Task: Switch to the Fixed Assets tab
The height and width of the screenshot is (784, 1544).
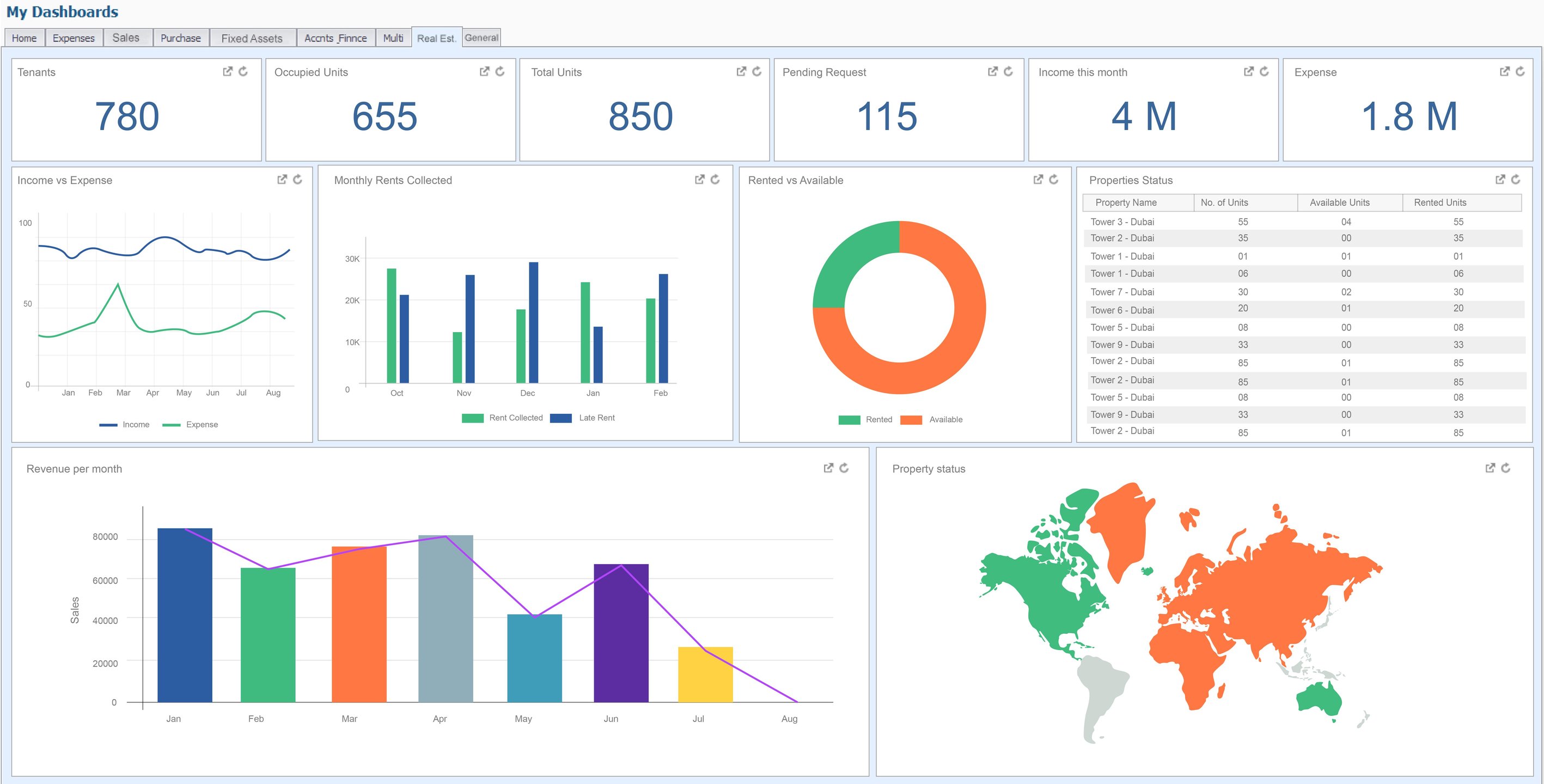Action: (x=252, y=38)
